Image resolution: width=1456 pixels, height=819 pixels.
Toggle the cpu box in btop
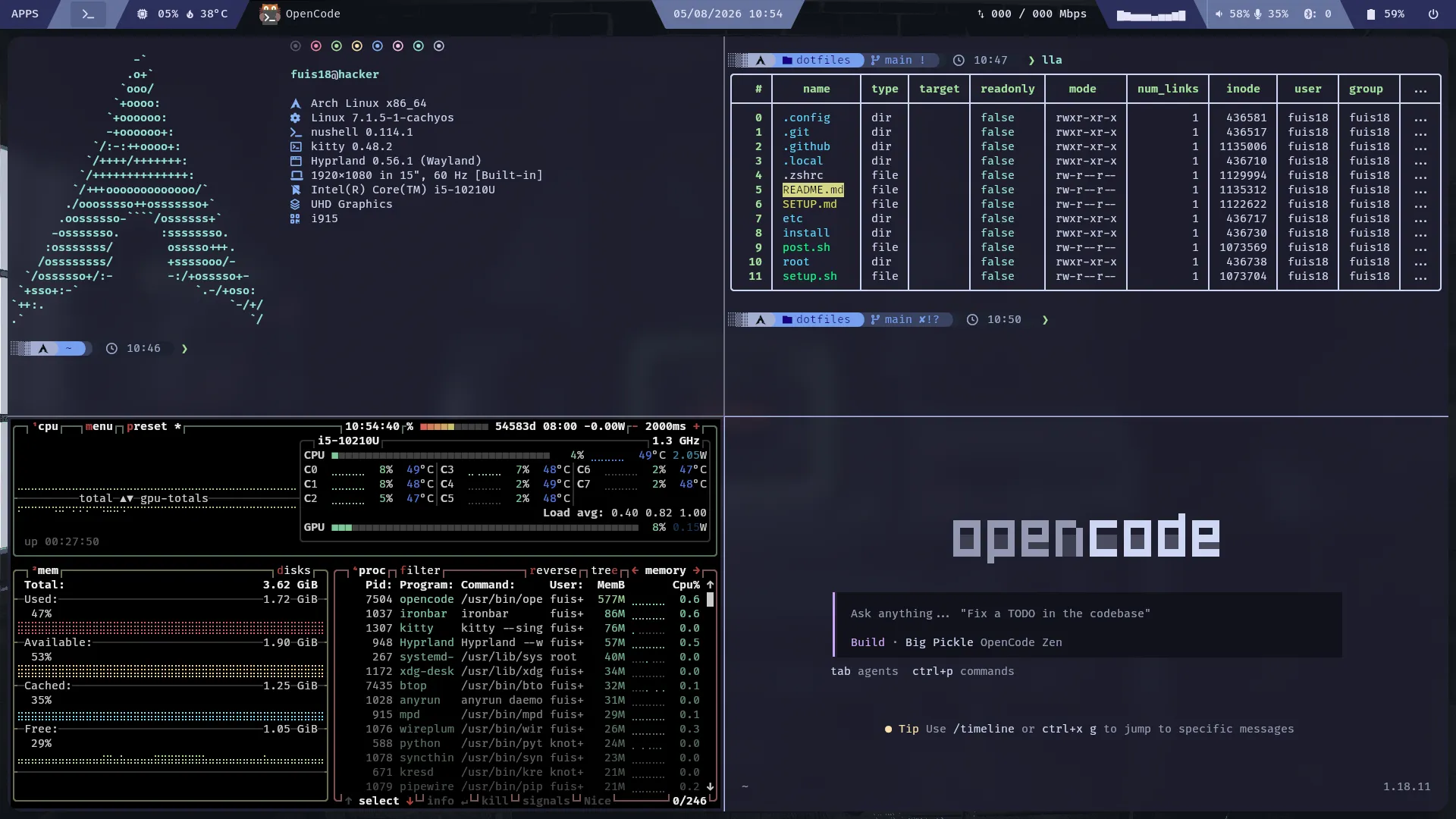[x=47, y=426]
